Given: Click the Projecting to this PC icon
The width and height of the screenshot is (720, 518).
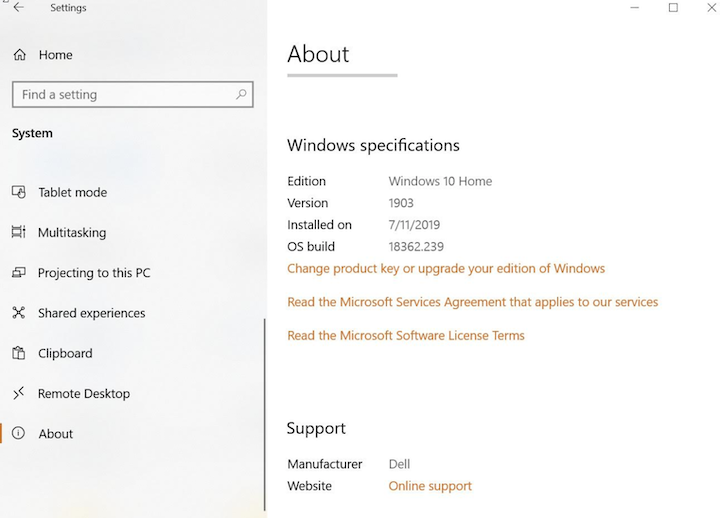Looking at the screenshot, I should (18, 273).
